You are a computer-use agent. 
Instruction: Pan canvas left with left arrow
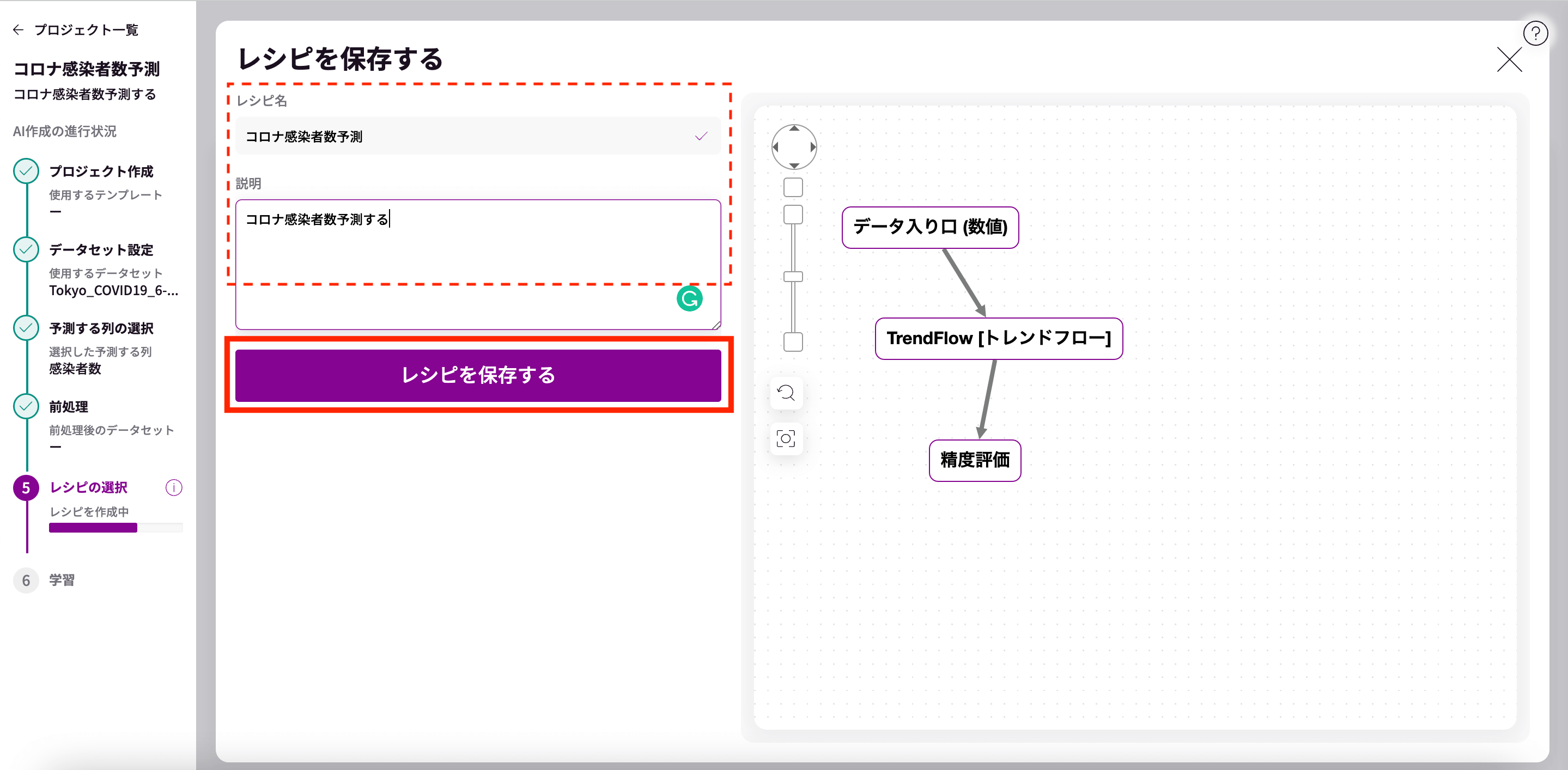pos(775,146)
